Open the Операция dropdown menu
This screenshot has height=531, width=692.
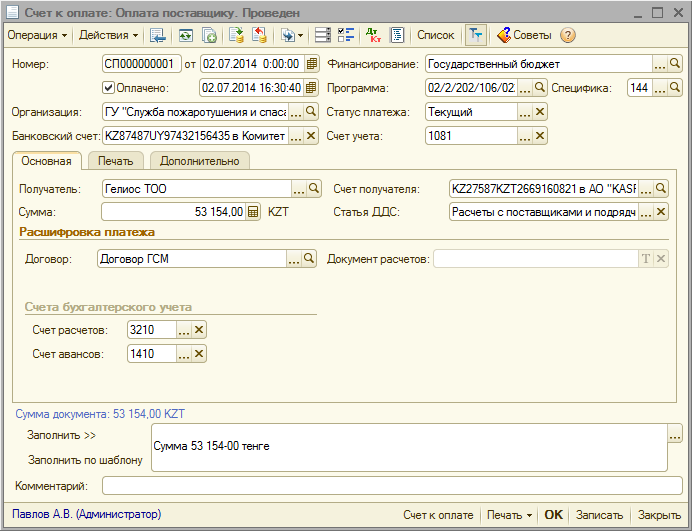point(37,35)
